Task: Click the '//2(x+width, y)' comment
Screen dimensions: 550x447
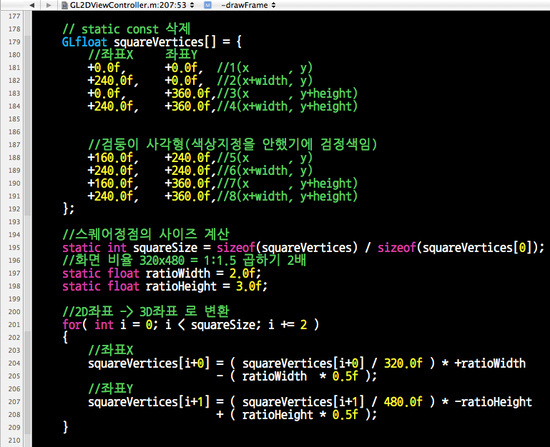Action: click(x=264, y=81)
